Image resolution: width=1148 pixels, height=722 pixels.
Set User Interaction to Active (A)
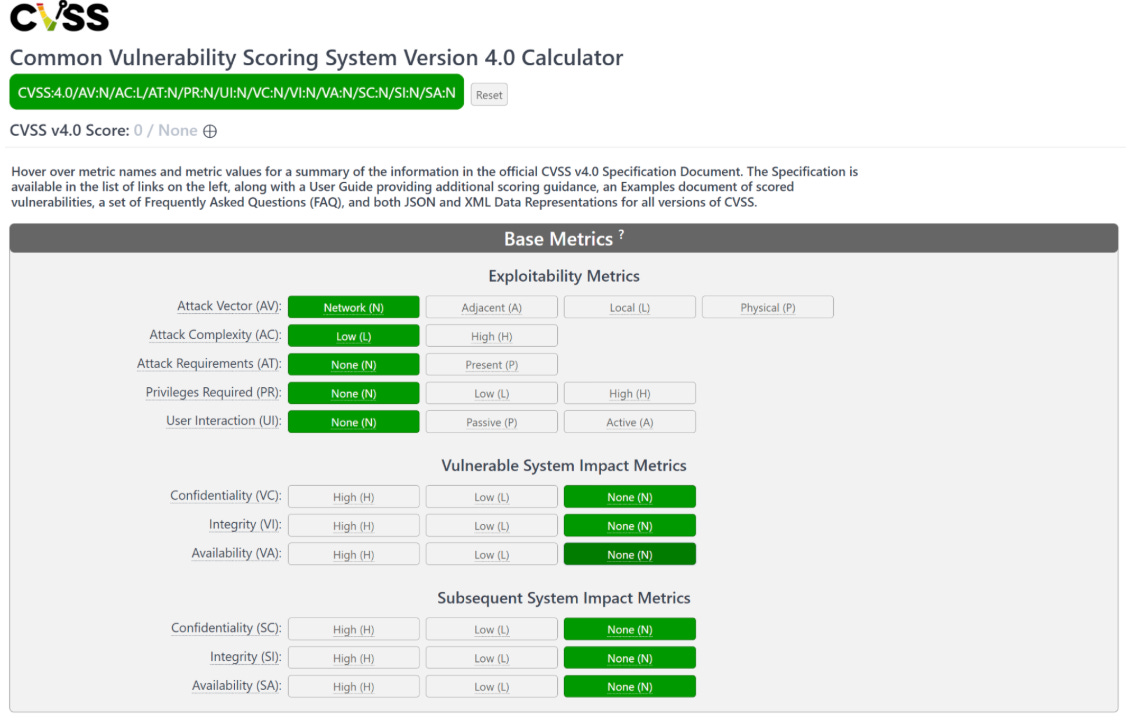point(630,422)
